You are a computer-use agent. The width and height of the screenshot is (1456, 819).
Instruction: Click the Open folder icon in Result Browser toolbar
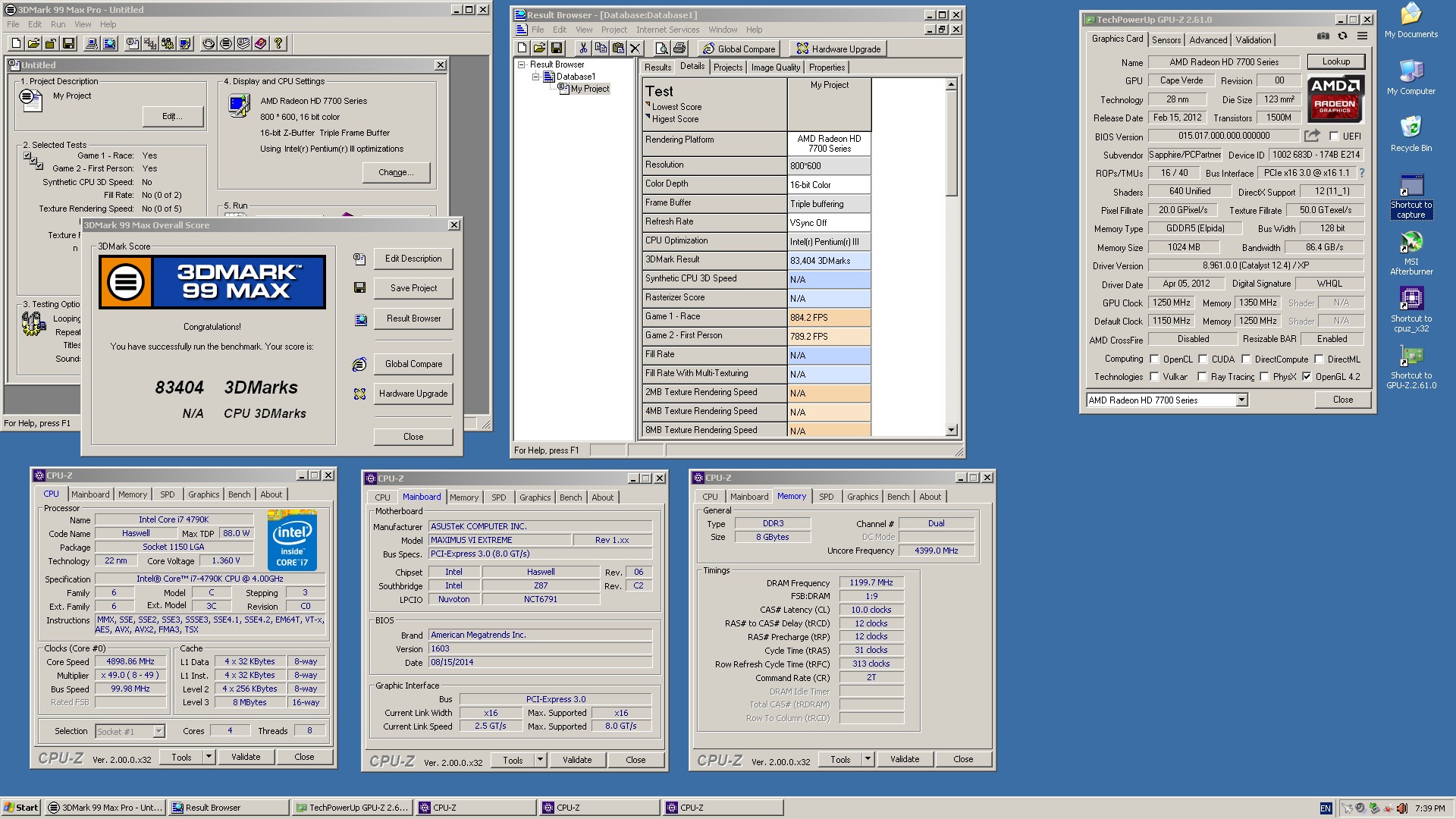(x=539, y=49)
